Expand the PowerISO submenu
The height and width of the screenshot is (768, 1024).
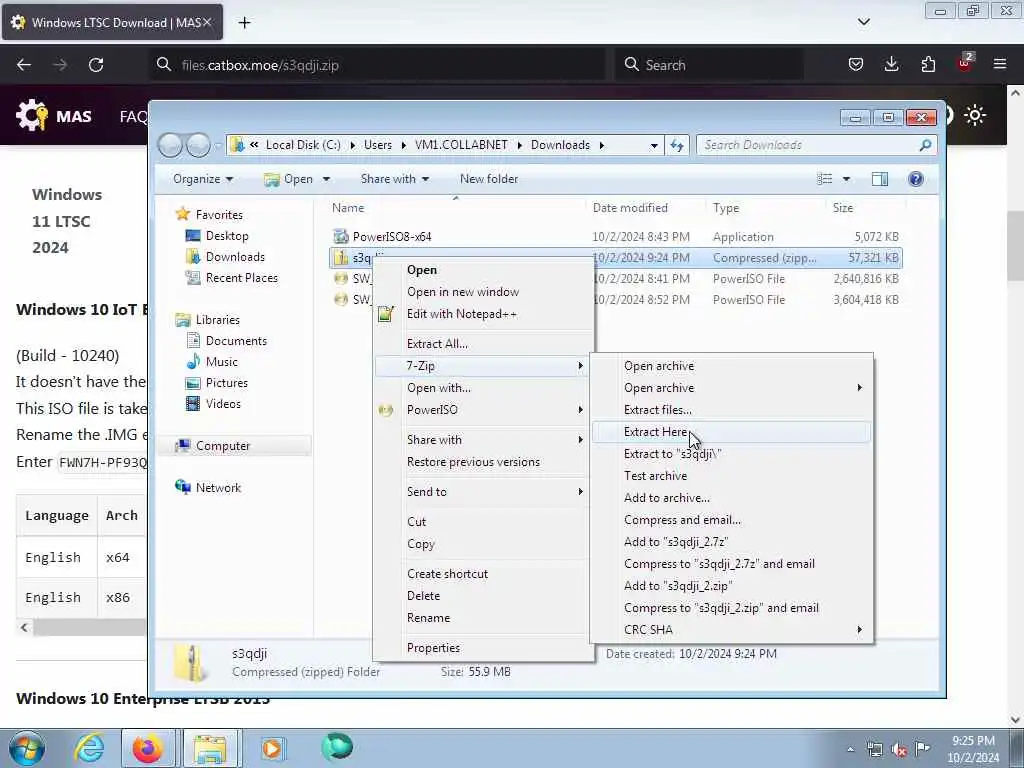(483, 410)
